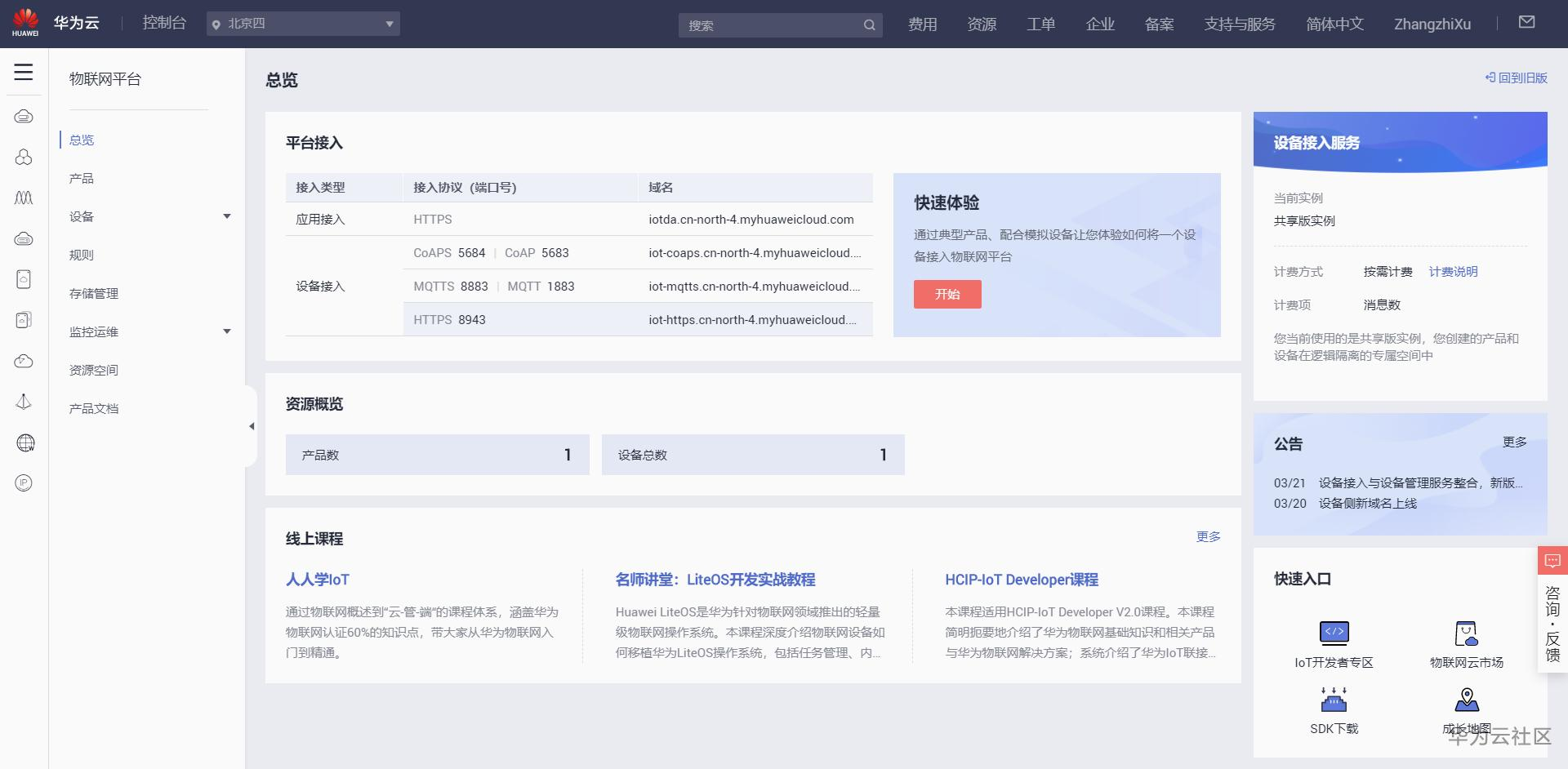Click the MQTTS 8883 port text
The height and width of the screenshot is (769, 1568).
point(451,286)
